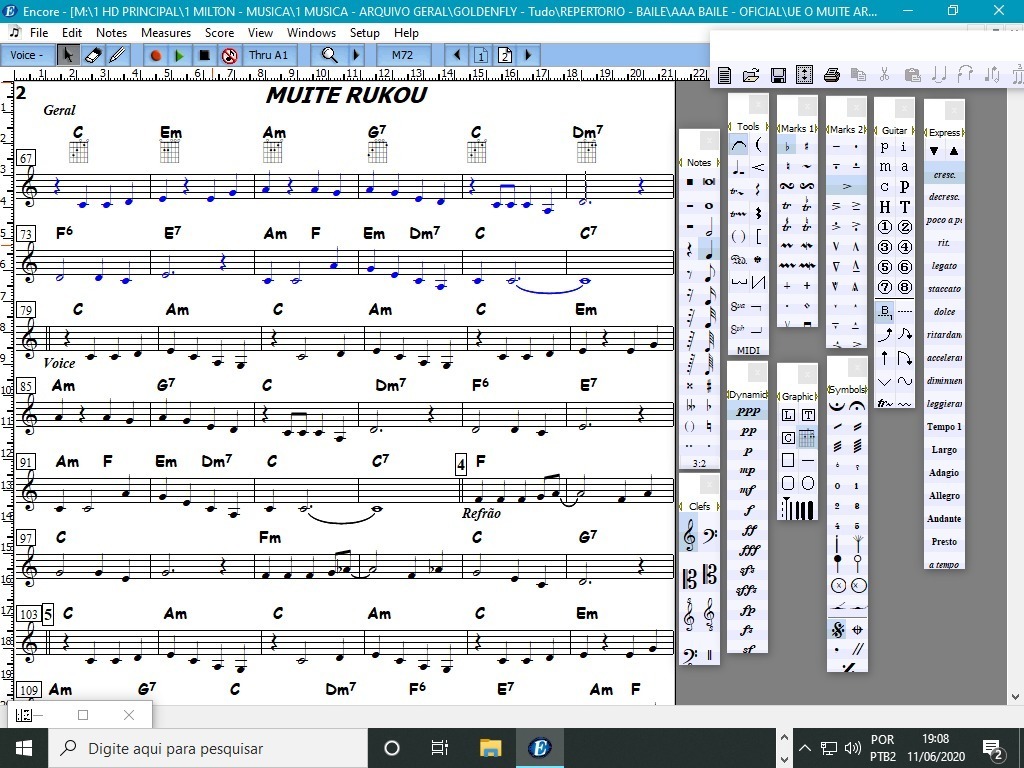Select the quarter rest in Notes palette
The width and height of the screenshot is (1024, 768).
tap(690, 249)
